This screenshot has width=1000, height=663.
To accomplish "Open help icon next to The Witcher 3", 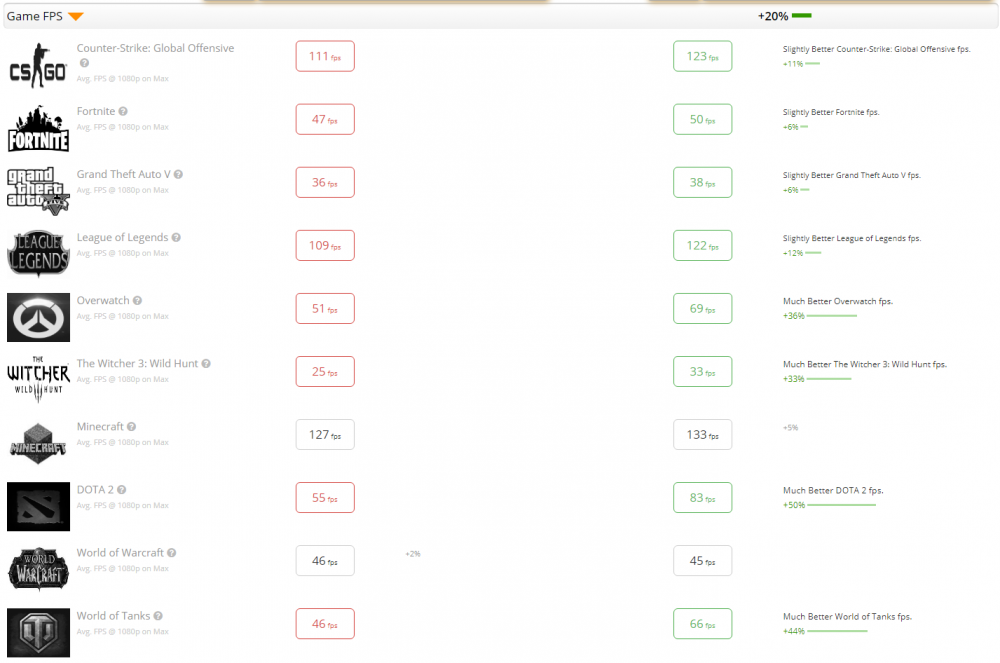I will [206, 364].
